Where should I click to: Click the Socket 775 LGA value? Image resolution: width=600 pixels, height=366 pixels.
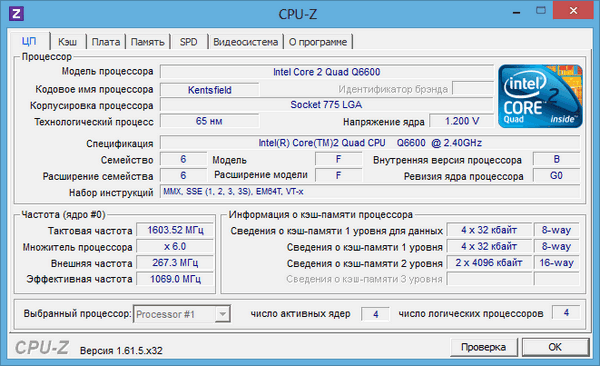327,105
